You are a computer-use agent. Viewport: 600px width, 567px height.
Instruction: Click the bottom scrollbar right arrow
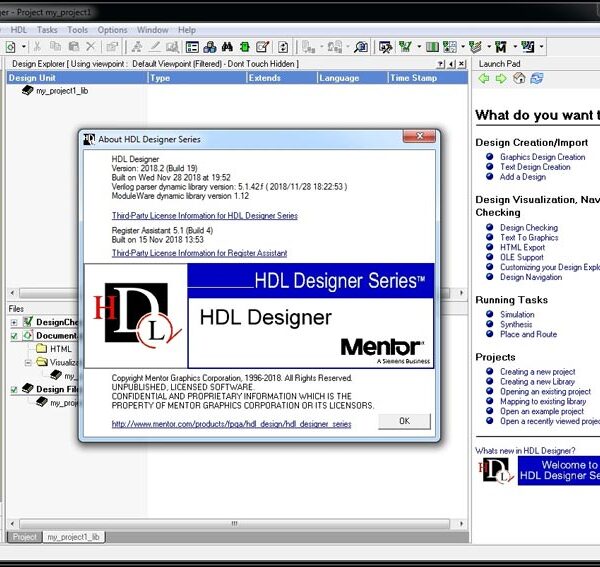(461, 523)
